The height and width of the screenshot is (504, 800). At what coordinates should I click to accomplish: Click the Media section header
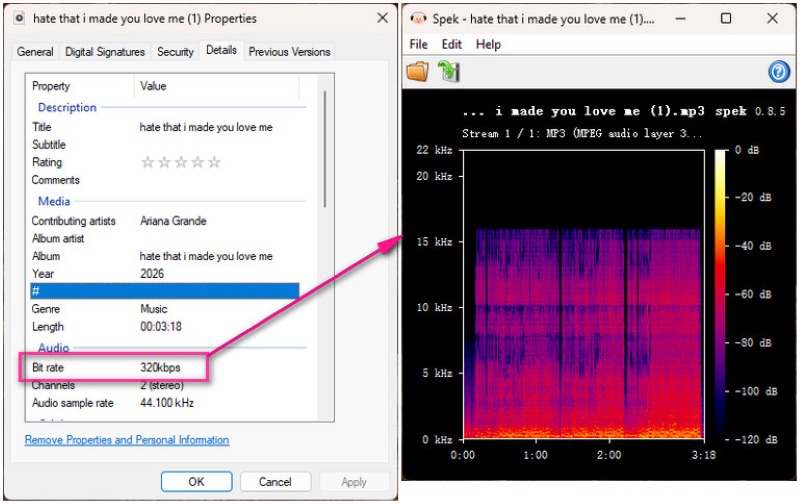[54, 201]
